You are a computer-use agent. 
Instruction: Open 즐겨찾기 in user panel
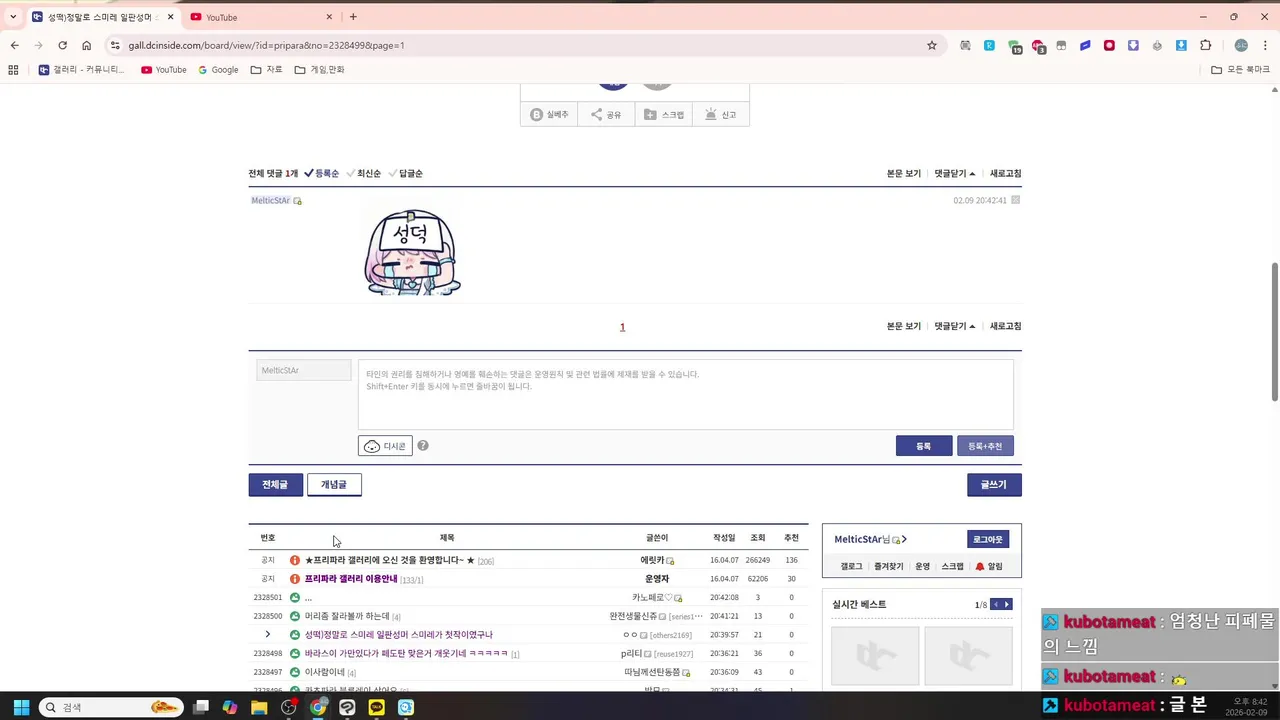[888, 566]
